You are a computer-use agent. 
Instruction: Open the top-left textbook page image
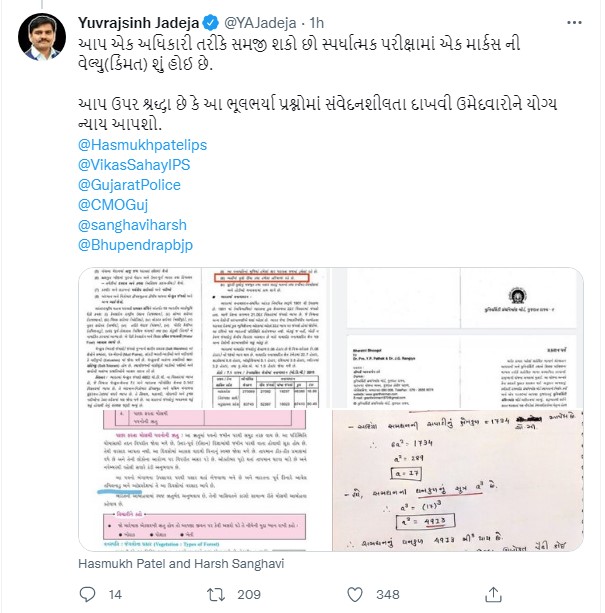(x=204, y=338)
